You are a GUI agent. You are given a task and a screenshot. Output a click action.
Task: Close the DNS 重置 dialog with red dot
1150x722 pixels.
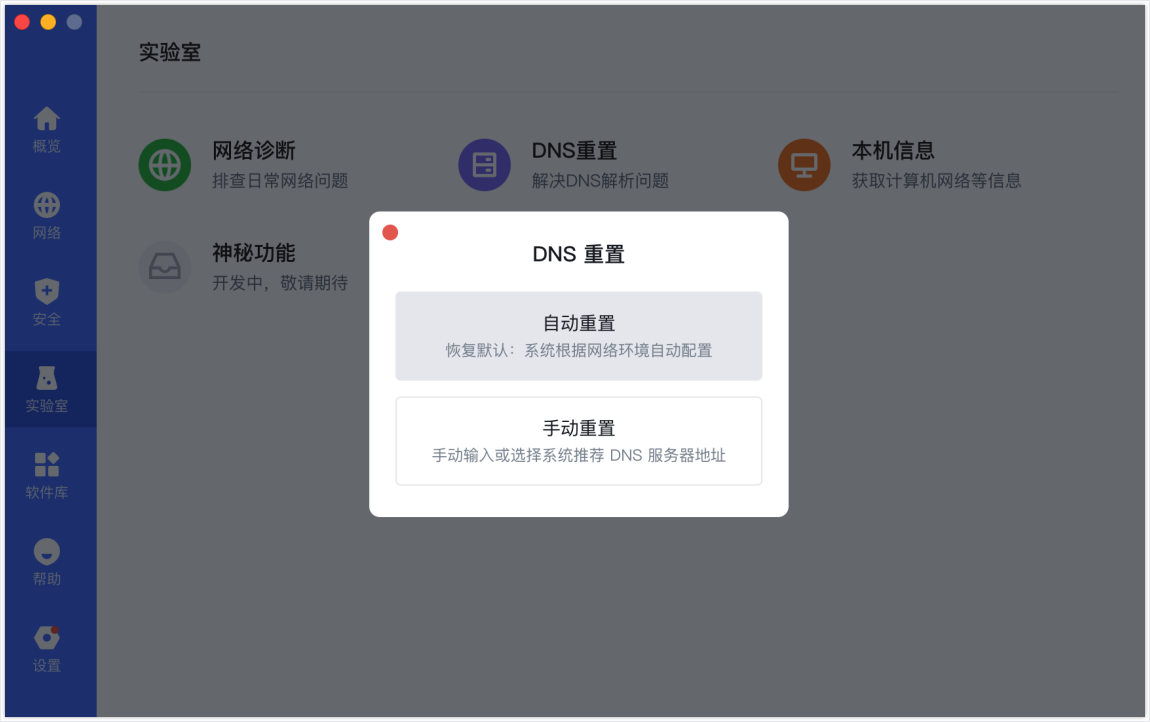tap(390, 233)
